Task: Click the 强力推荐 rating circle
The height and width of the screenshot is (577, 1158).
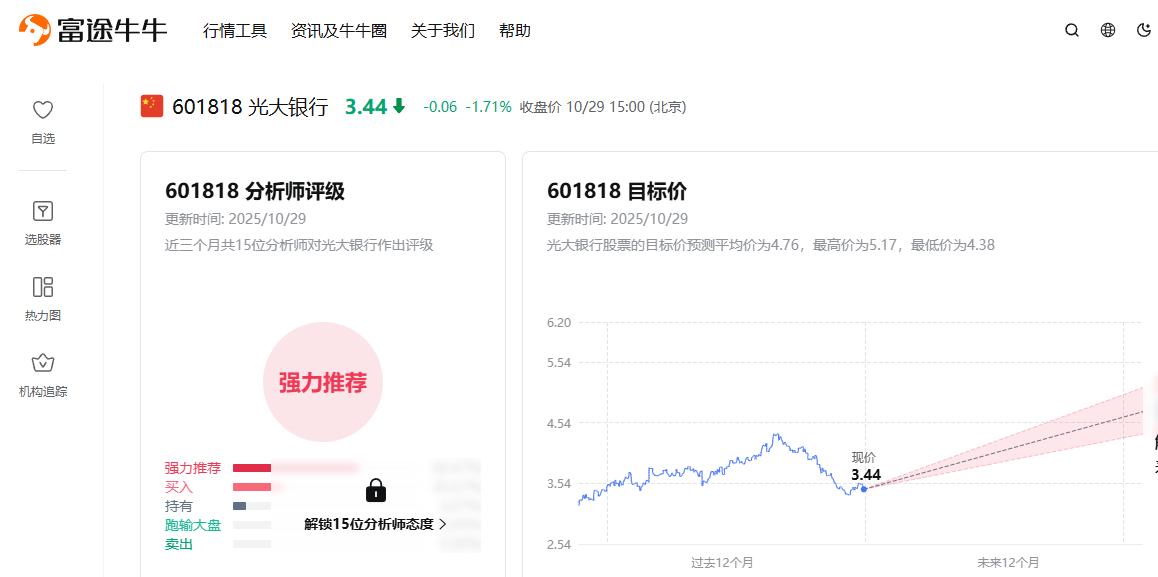Action: [x=323, y=382]
